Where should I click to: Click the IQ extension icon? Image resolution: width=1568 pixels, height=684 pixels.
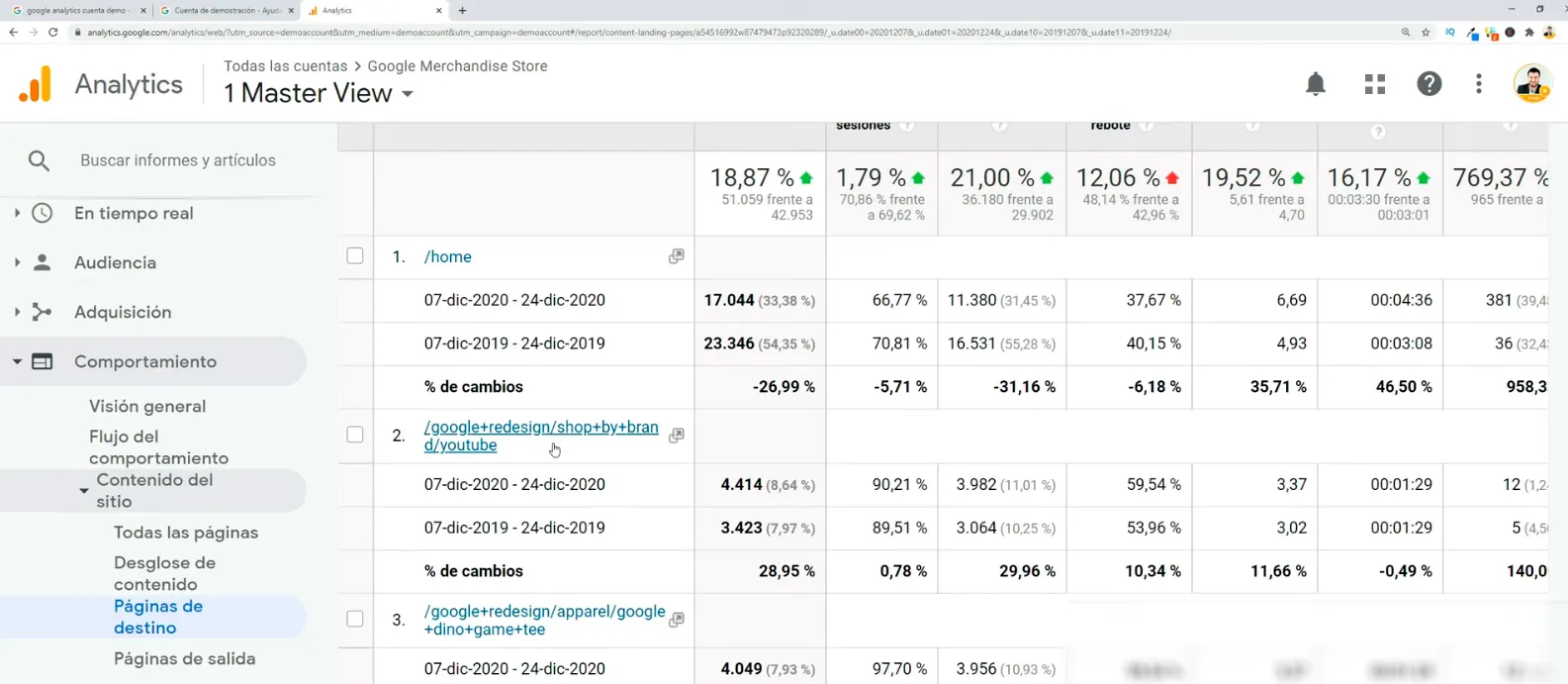click(1450, 32)
